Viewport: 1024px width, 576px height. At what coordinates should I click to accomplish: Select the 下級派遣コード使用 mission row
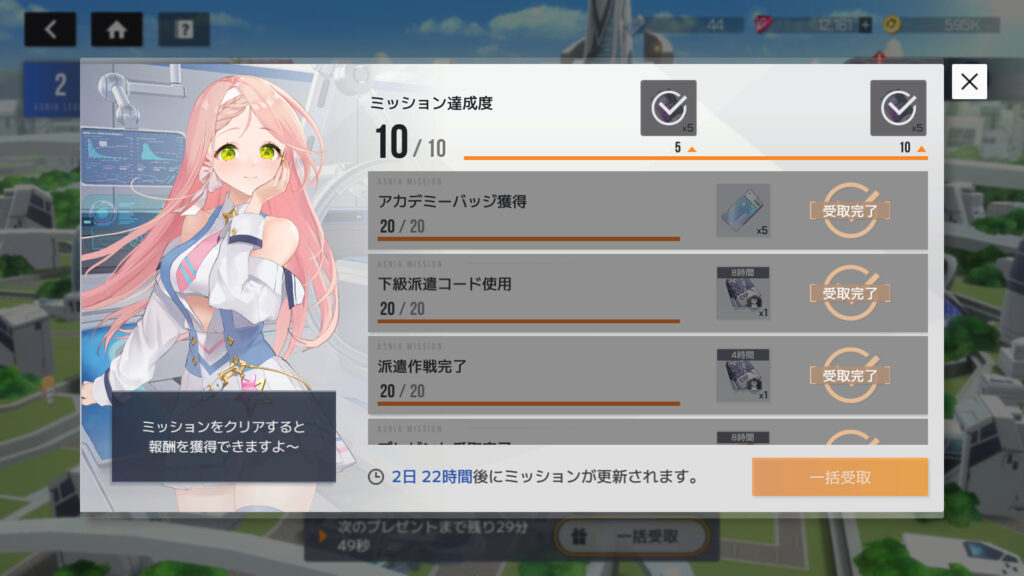pyautogui.click(x=648, y=293)
